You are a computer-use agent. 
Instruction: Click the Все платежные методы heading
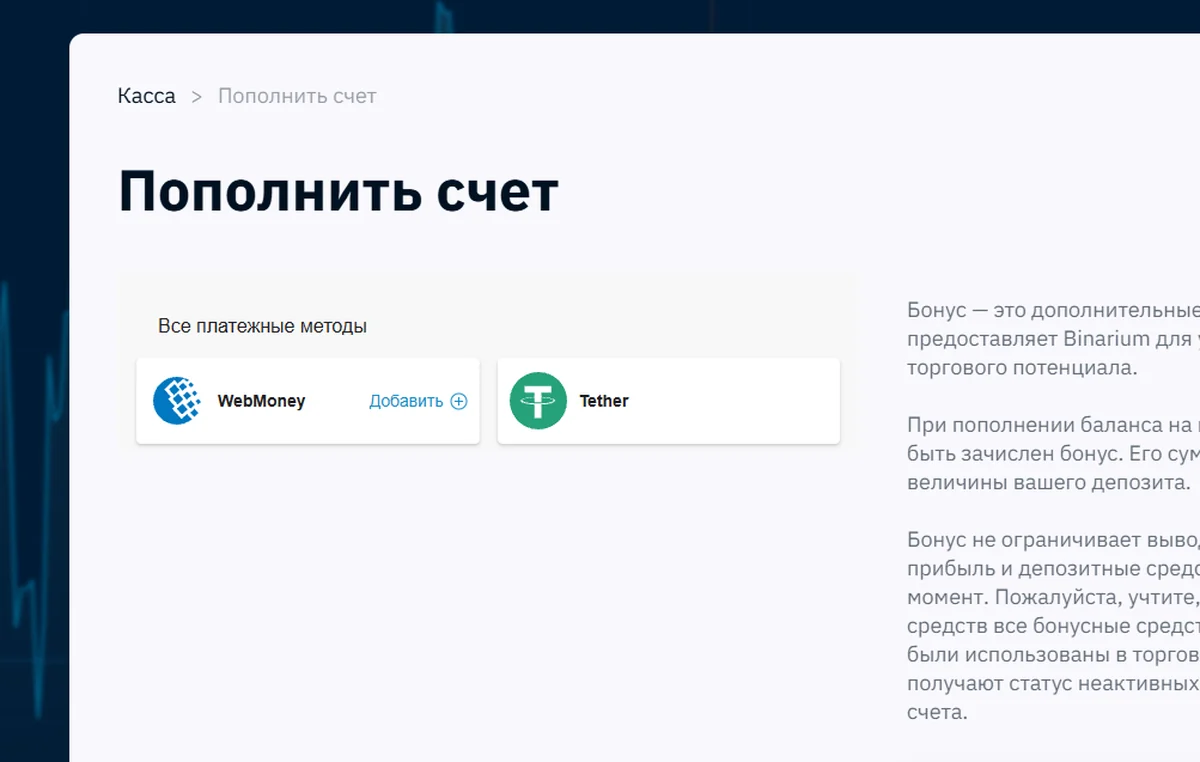(262, 326)
